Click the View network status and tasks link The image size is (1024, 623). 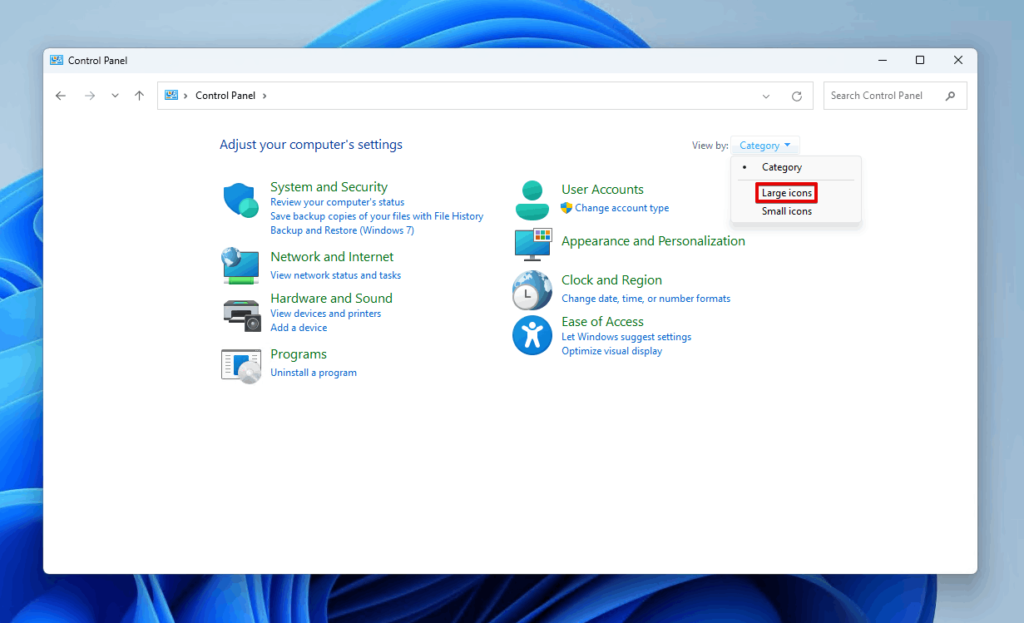point(335,275)
